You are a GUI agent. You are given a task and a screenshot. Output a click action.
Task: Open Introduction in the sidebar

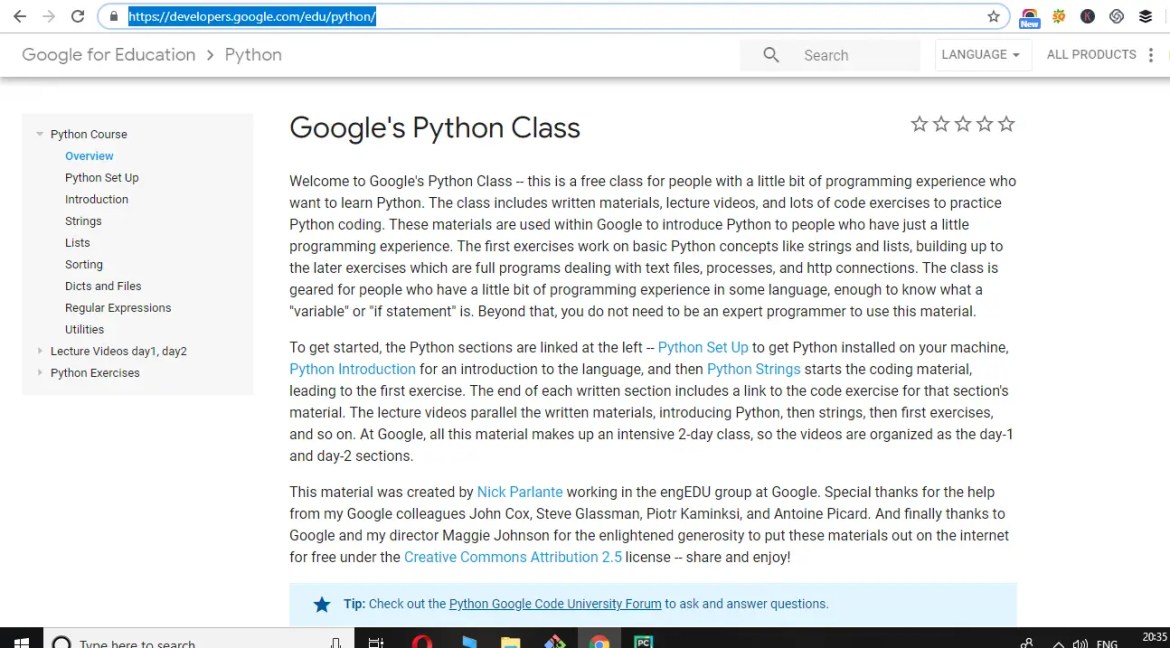point(96,199)
